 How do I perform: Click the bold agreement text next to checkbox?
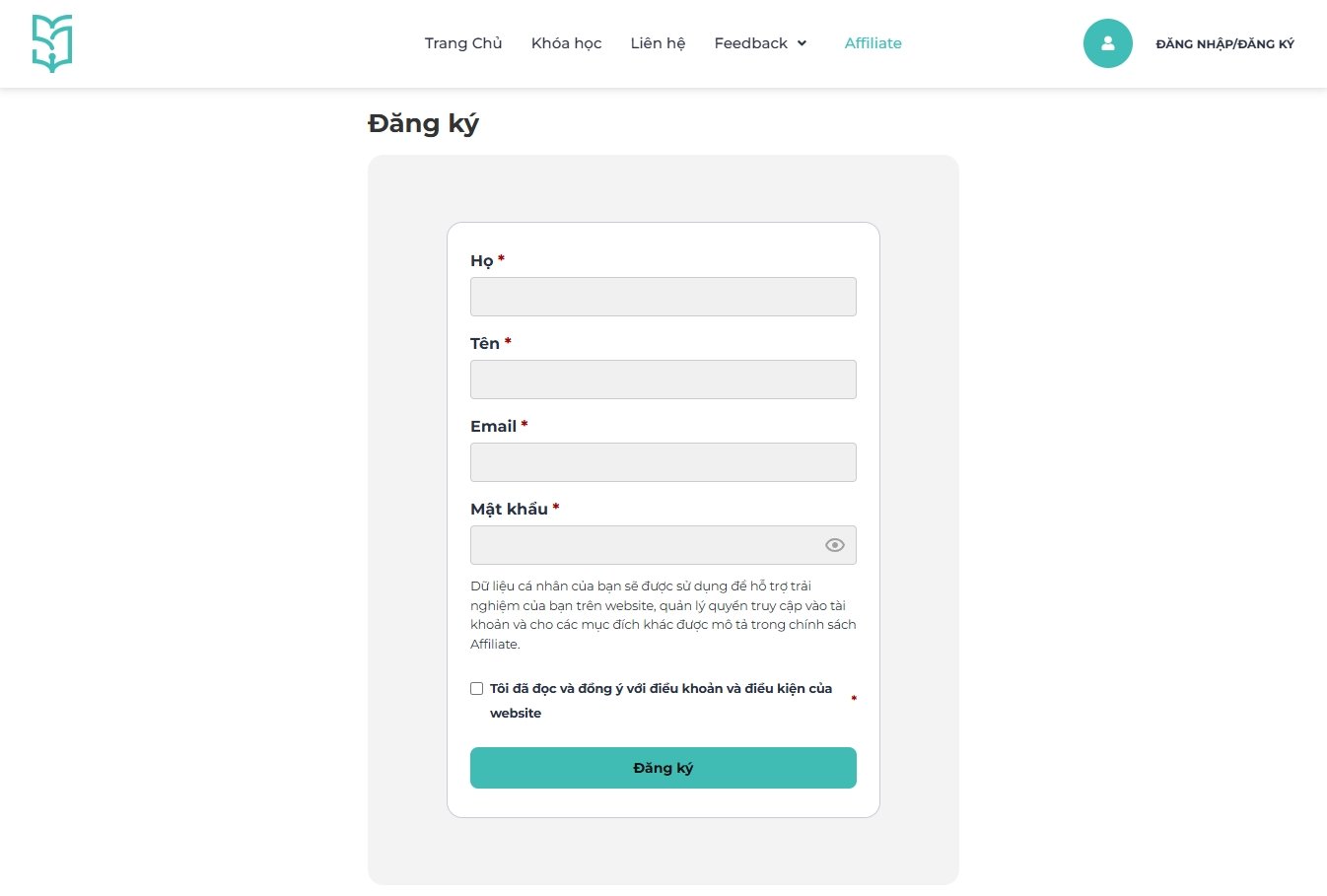click(661, 700)
